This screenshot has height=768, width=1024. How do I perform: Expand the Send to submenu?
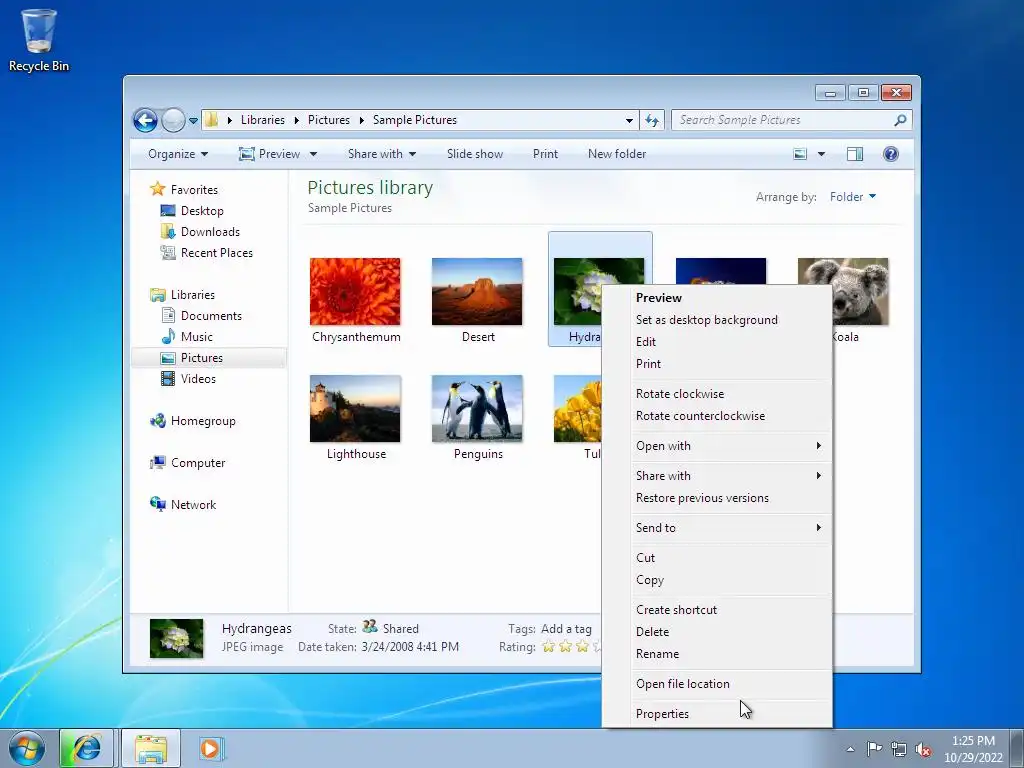click(717, 528)
